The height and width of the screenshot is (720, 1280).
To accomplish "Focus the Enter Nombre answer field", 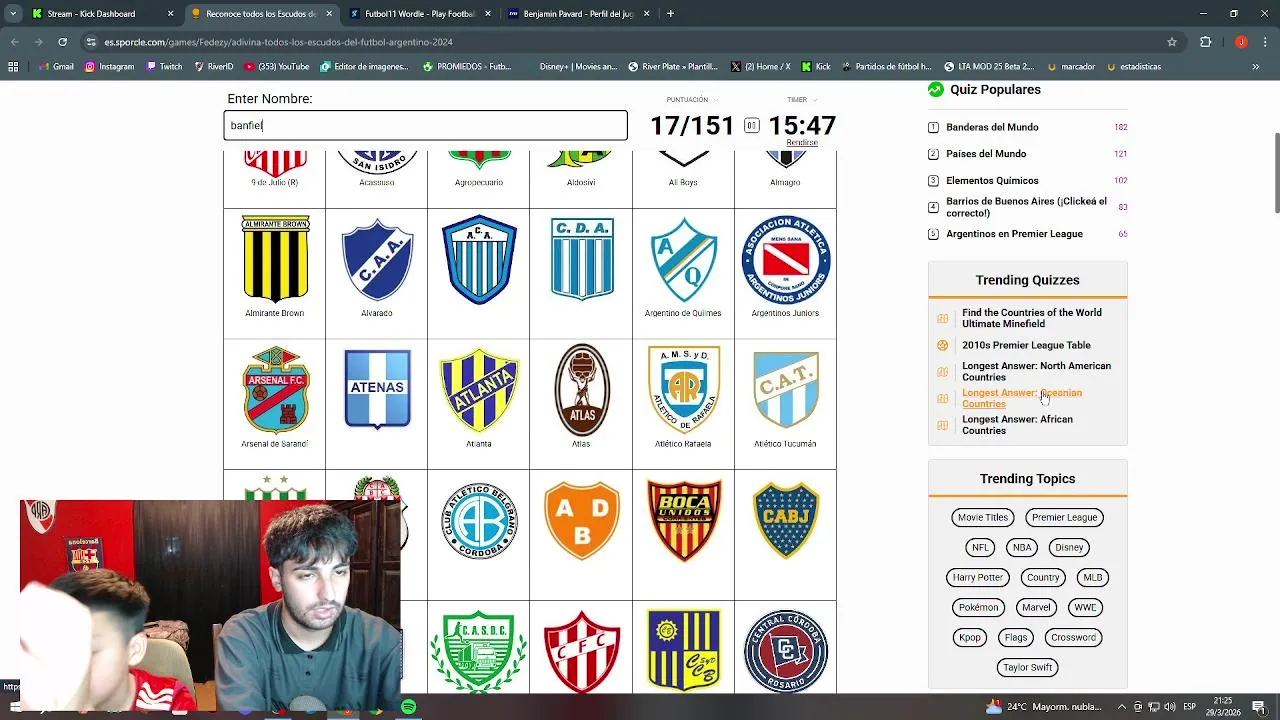I will (426, 125).
